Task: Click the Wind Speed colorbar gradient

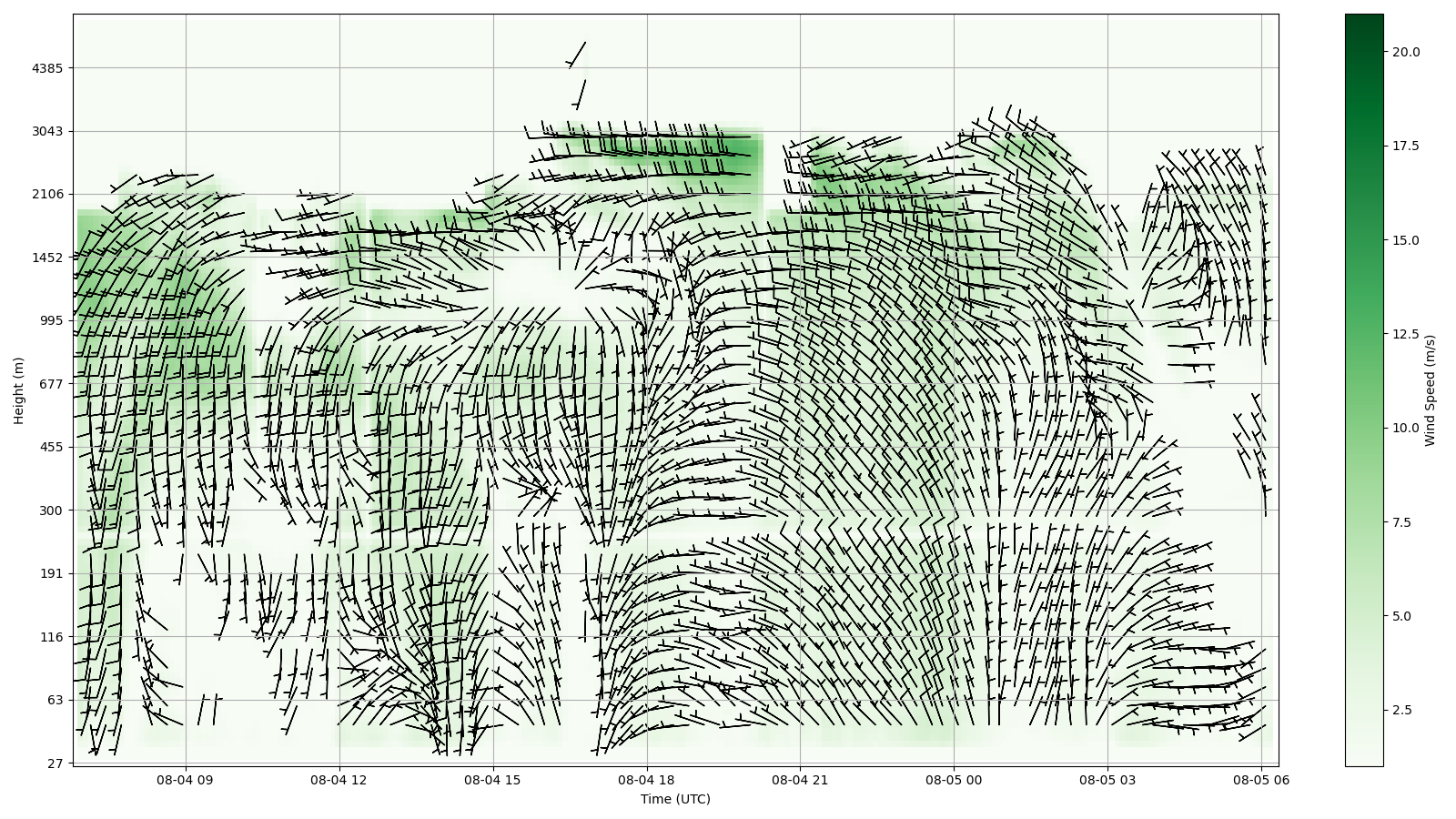Action: tap(1363, 389)
